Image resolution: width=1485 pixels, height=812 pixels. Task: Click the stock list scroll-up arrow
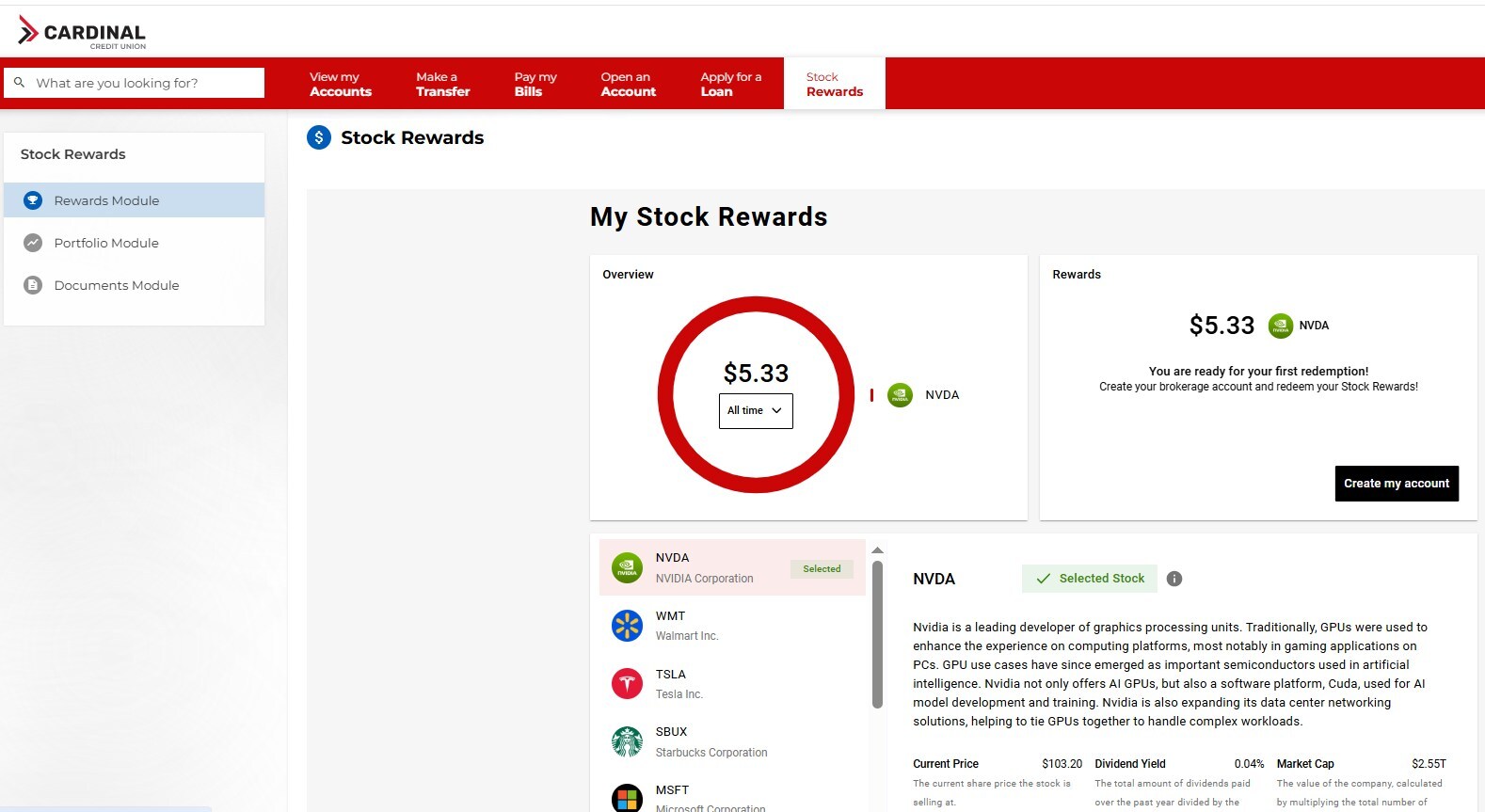877,549
